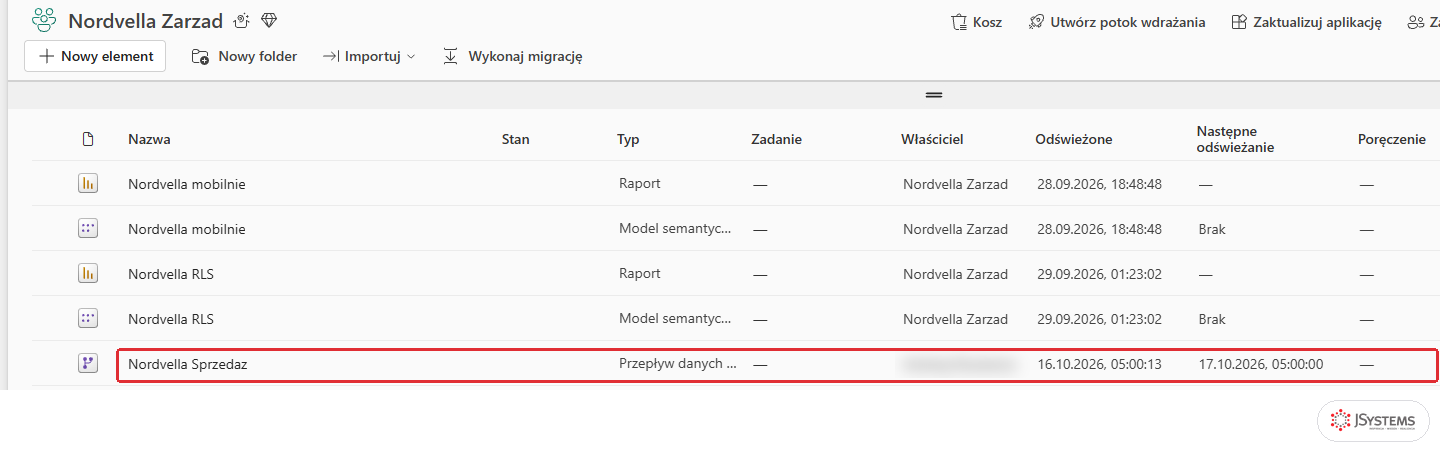Sort by Zadanie column header
1440x452 pixels.
[x=776, y=139]
